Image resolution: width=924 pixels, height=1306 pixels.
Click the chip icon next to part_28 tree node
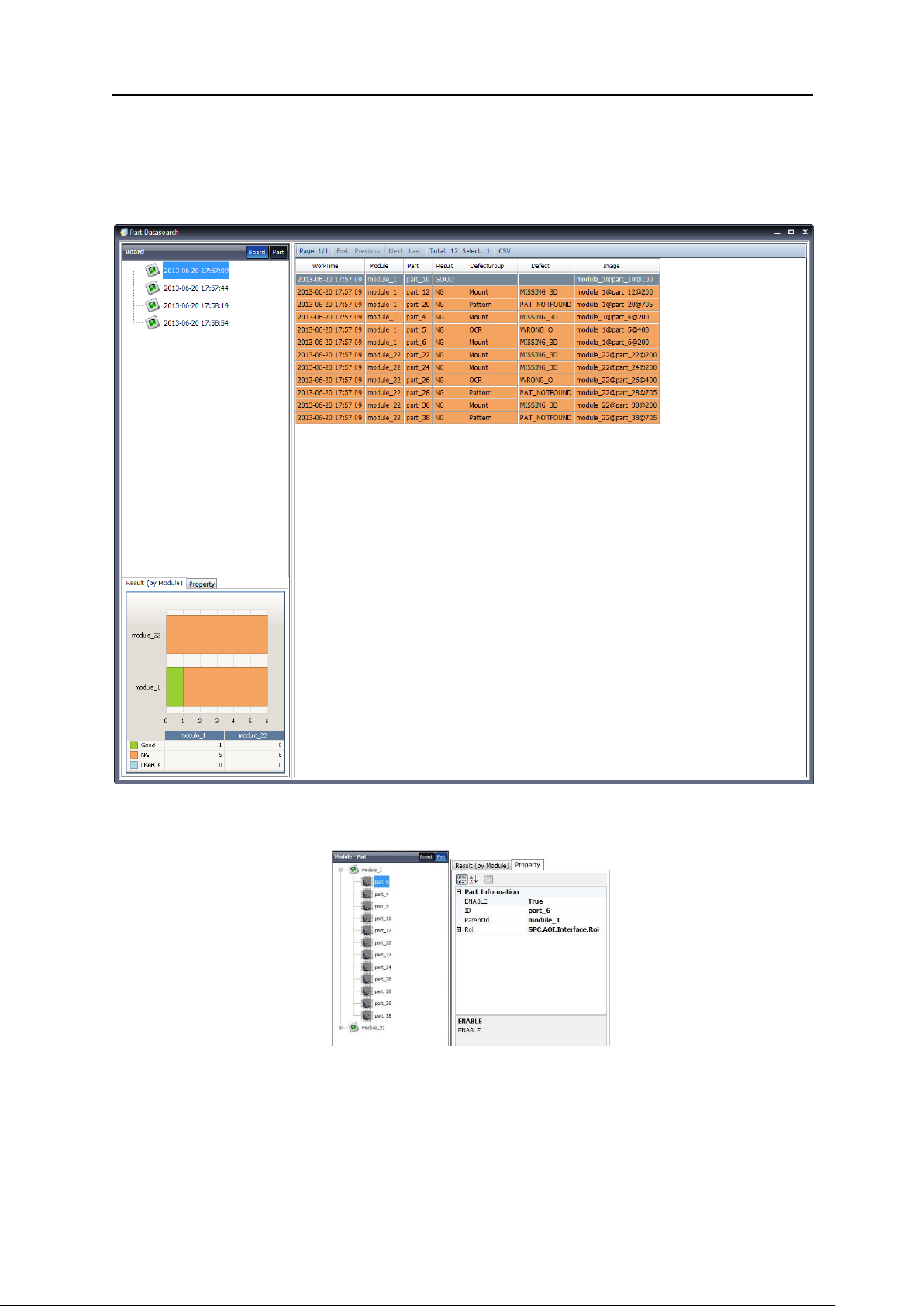(x=367, y=991)
